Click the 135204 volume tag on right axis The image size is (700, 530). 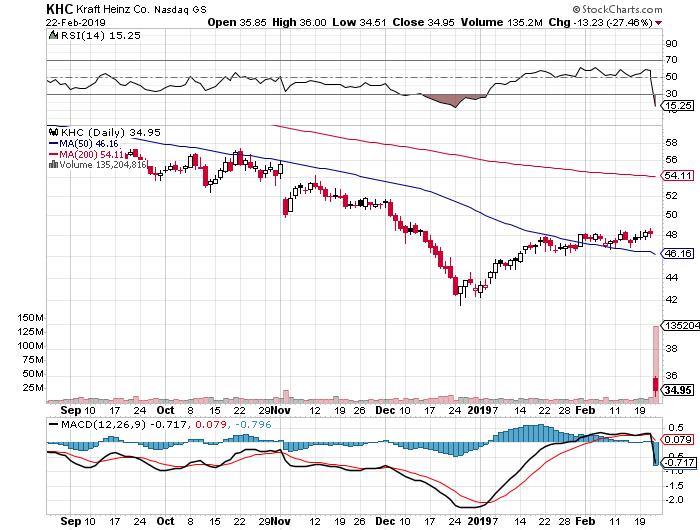680,326
